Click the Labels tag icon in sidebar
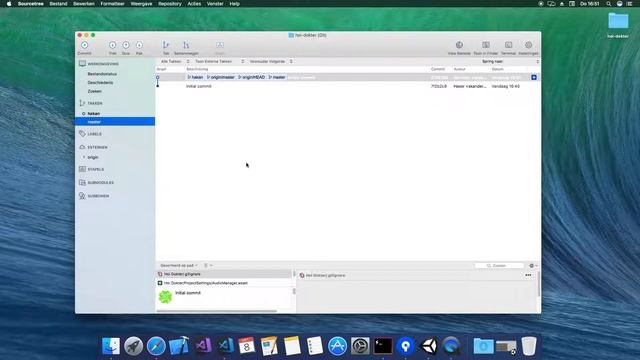Screen dimensions: 640x360 (82, 134)
